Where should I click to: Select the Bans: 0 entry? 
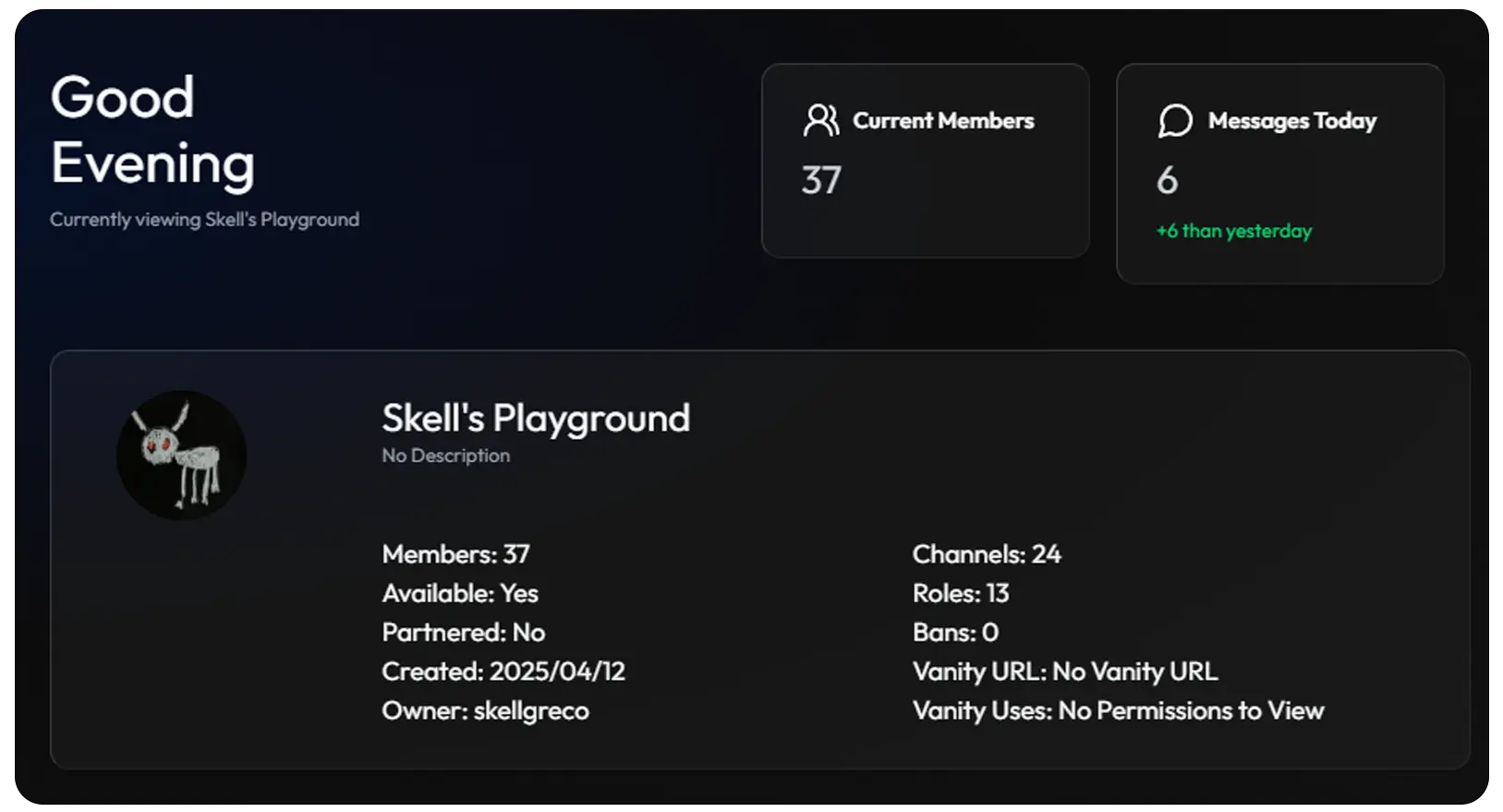click(x=955, y=633)
